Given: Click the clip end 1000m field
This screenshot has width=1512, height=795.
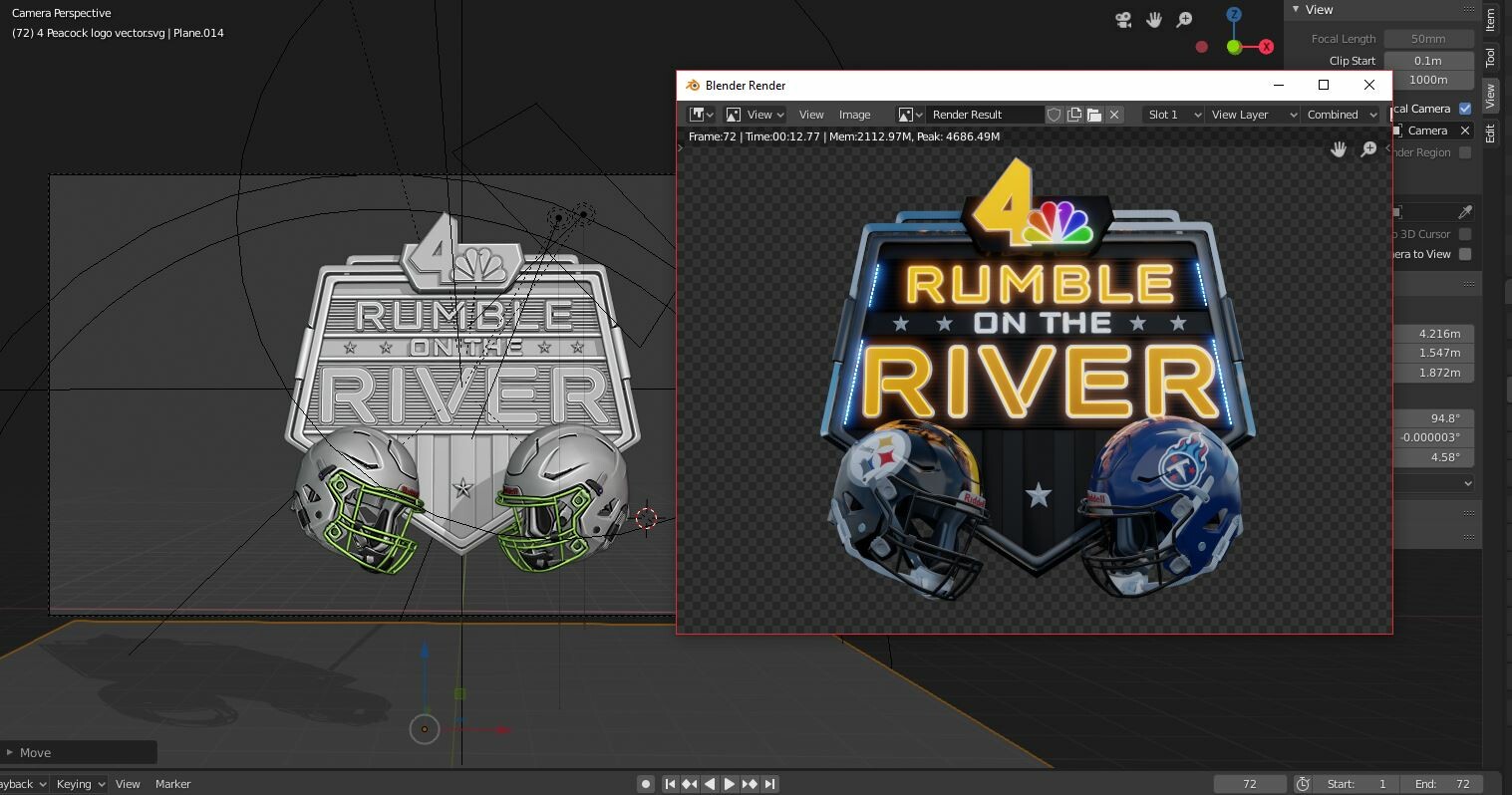Looking at the screenshot, I should [1428, 80].
